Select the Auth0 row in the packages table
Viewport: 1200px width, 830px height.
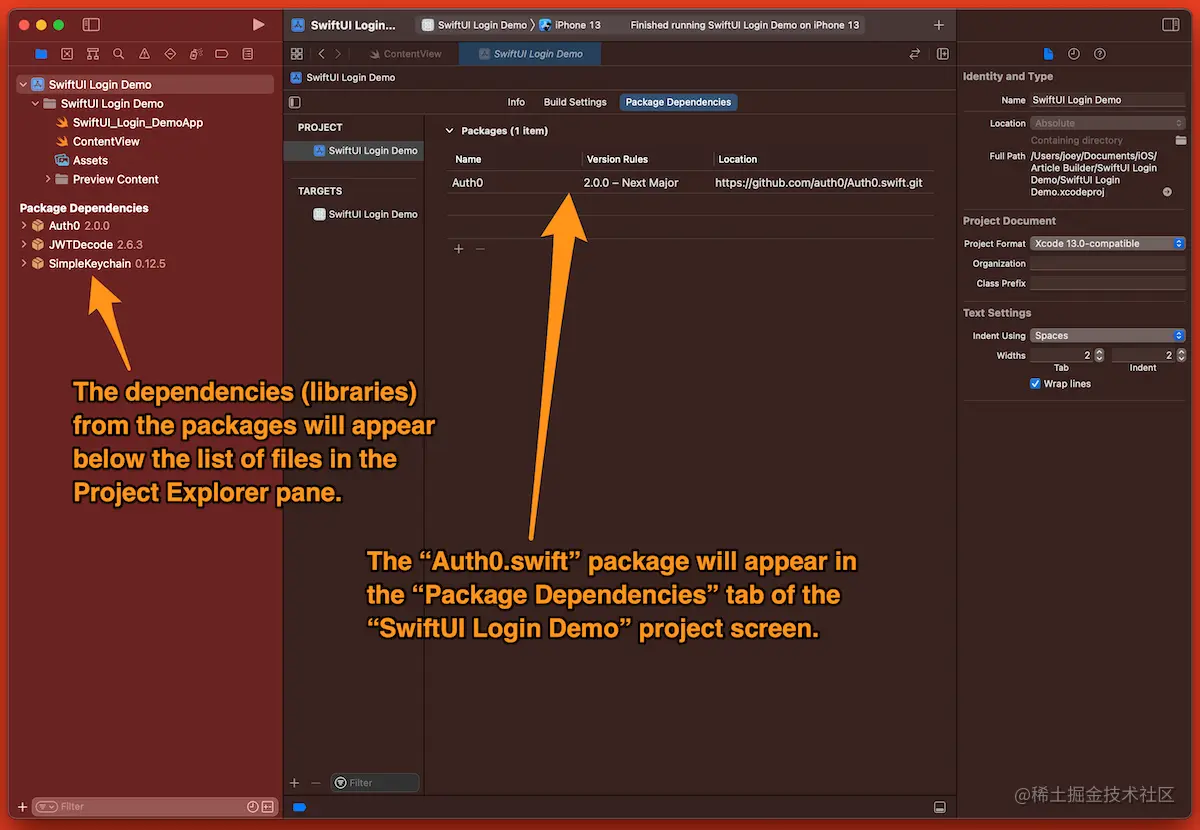pos(691,183)
